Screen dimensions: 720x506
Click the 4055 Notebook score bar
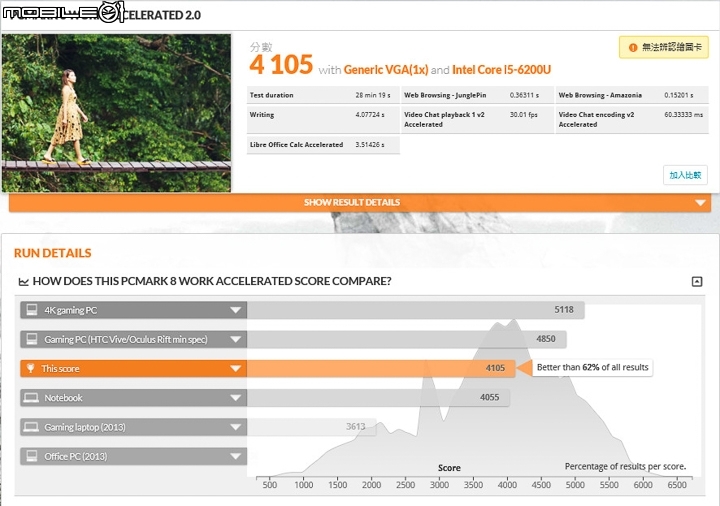[x=378, y=398]
